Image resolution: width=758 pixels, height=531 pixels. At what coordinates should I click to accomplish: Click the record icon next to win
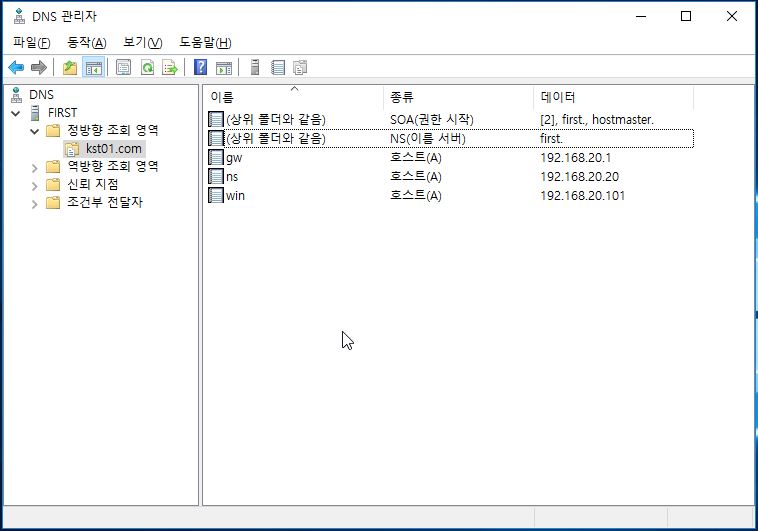point(216,195)
